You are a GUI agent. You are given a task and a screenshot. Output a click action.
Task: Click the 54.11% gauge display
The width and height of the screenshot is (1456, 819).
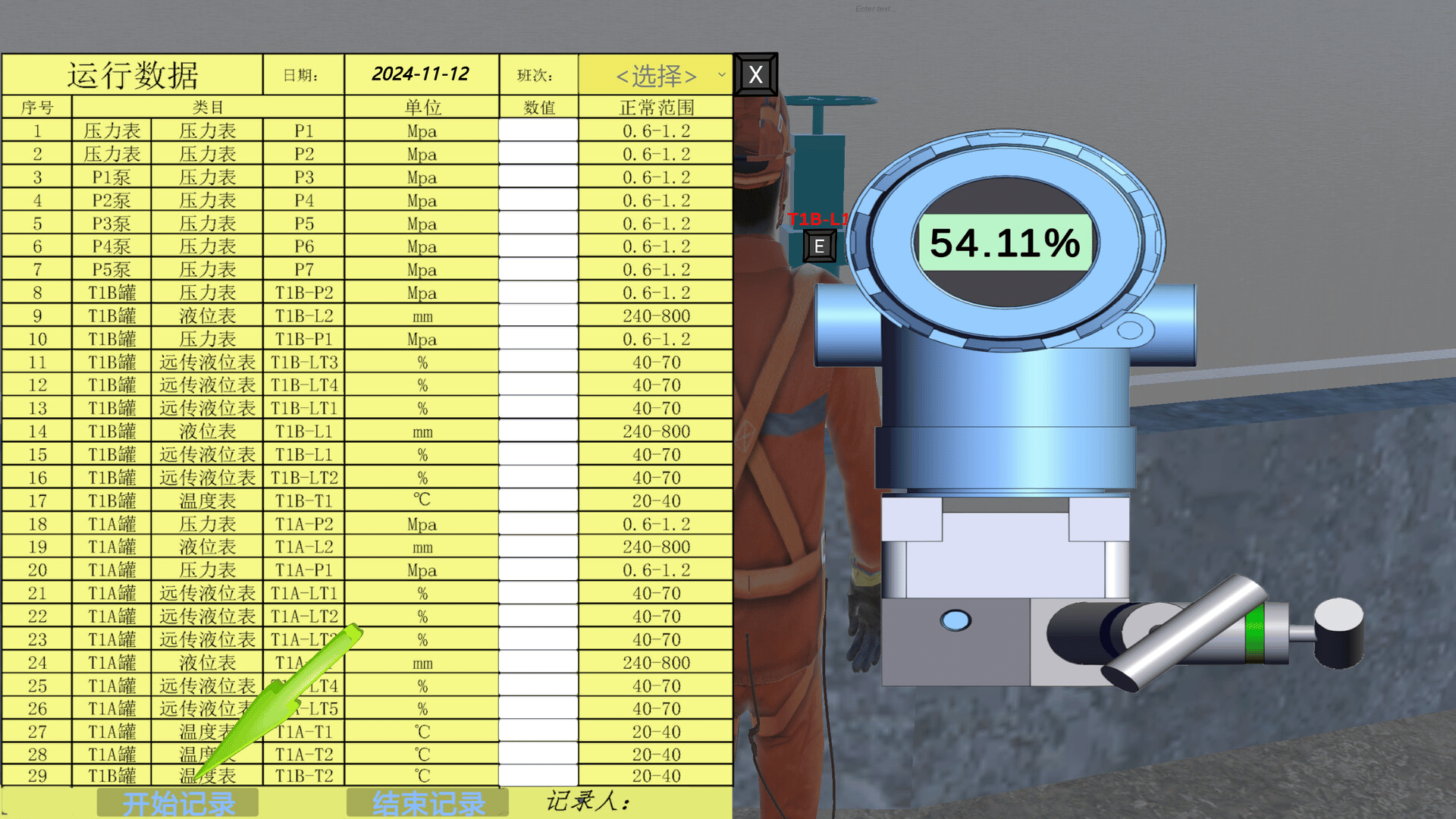click(x=1004, y=243)
